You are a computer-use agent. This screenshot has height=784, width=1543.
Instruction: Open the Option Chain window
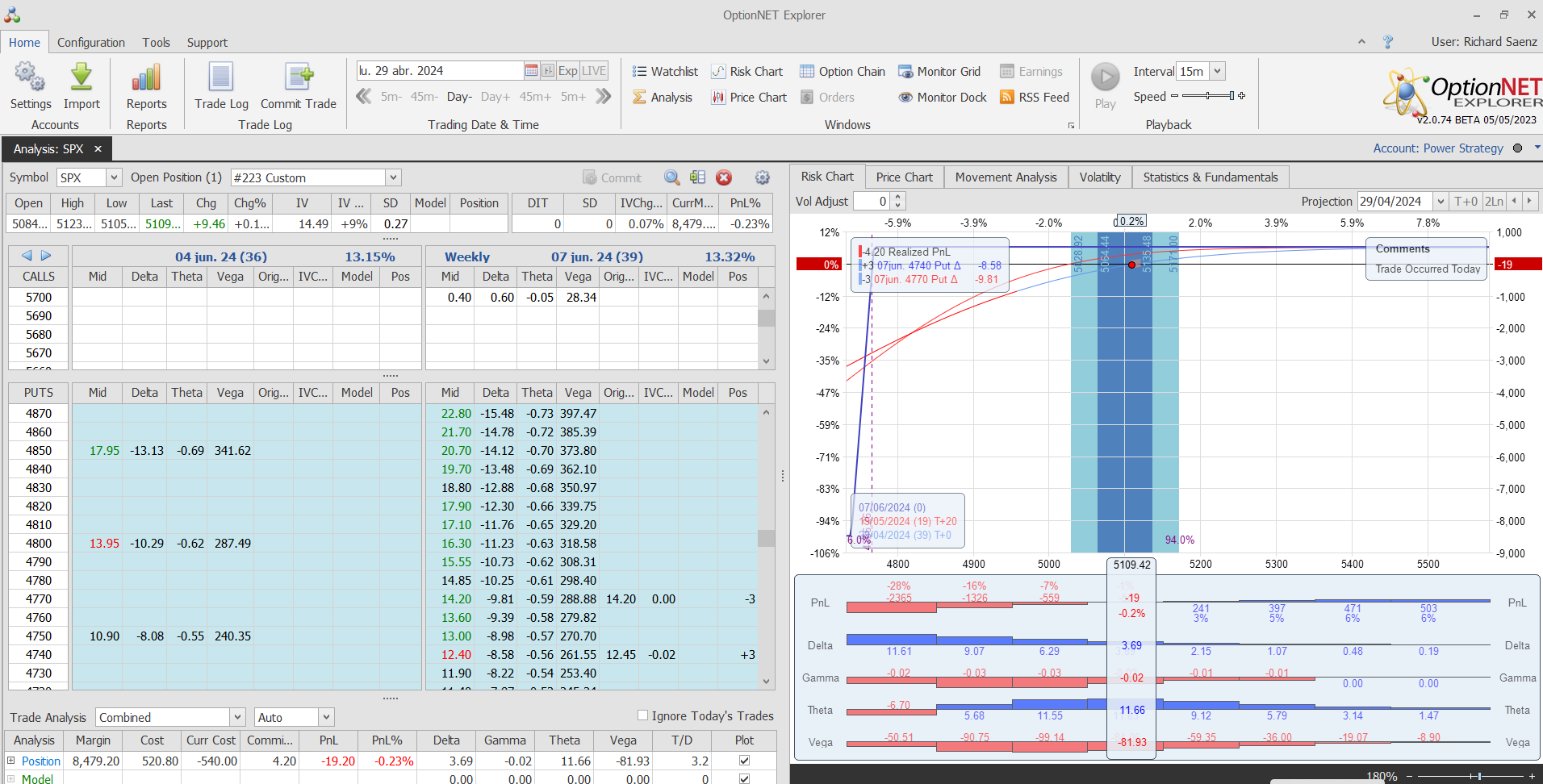pyautogui.click(x=843, y=72)
